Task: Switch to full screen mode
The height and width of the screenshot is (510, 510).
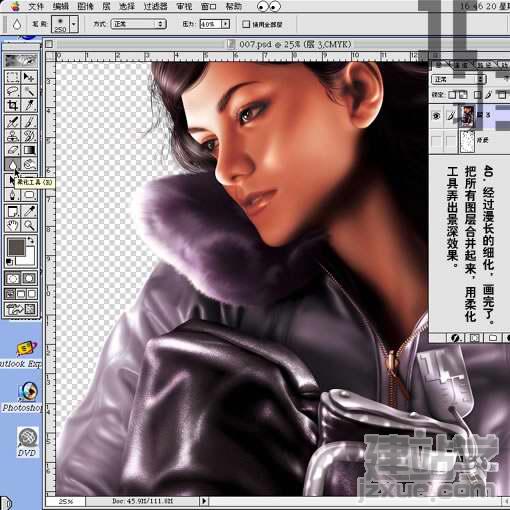Action: coord(32,294)
